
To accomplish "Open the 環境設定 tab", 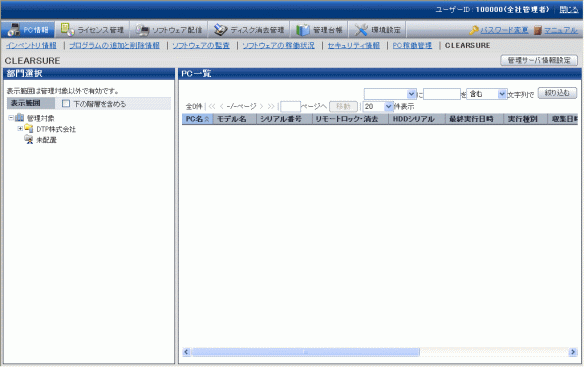I will (377, 30).
